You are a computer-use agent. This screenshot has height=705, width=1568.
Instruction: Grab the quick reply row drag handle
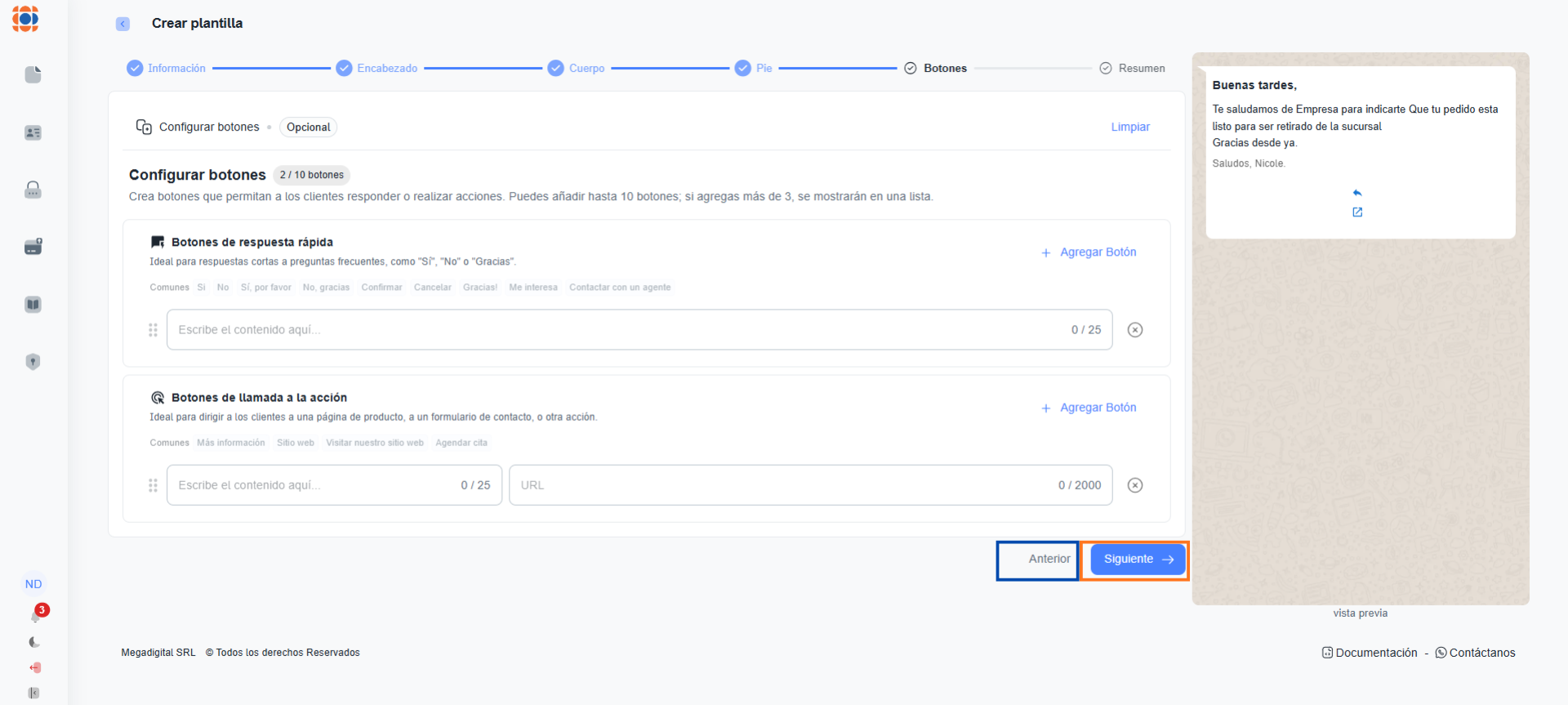pyautogui.click(x=153, y=330)
